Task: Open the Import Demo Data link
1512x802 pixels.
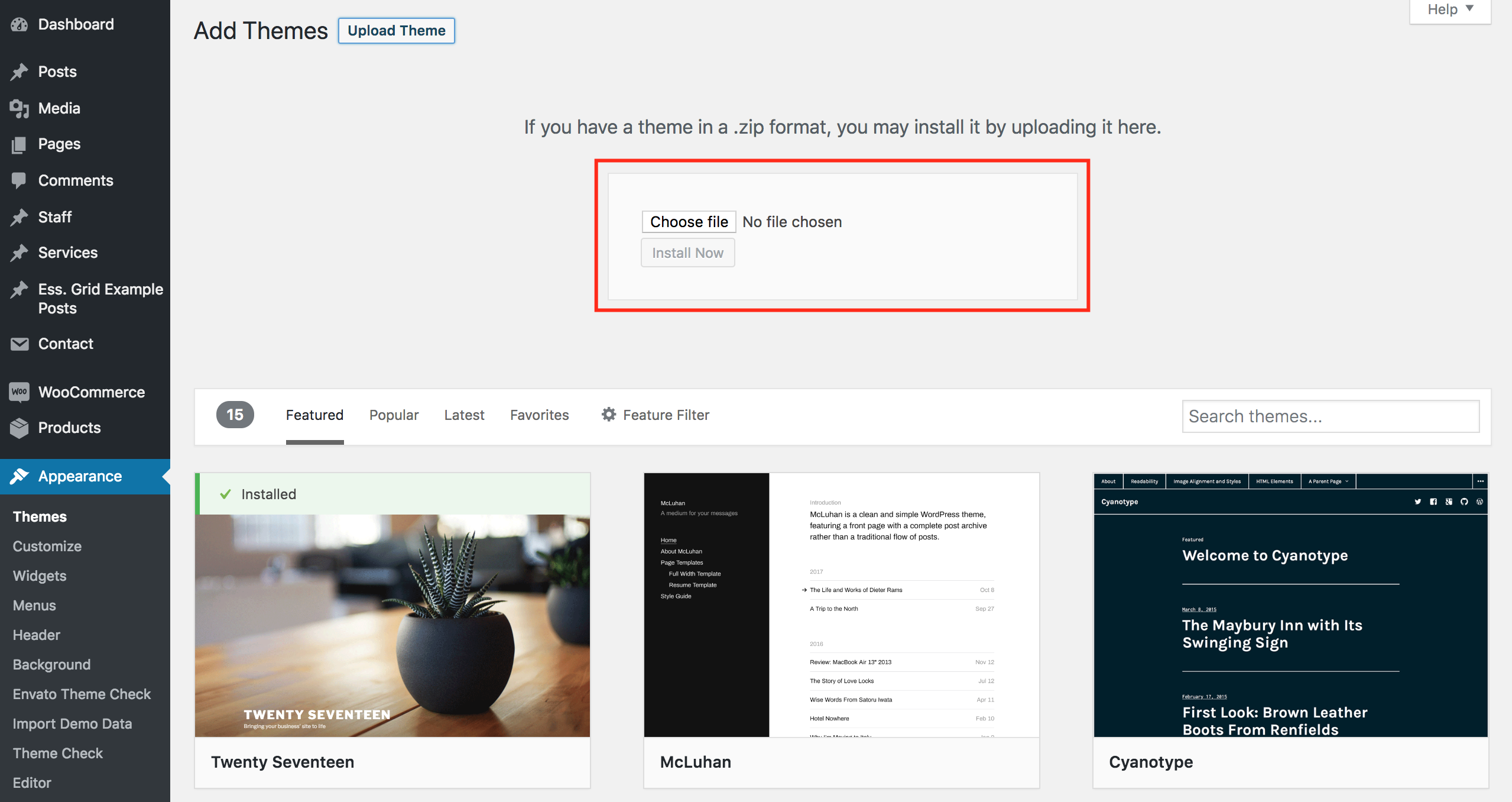Action: click(x=73, y=724)
